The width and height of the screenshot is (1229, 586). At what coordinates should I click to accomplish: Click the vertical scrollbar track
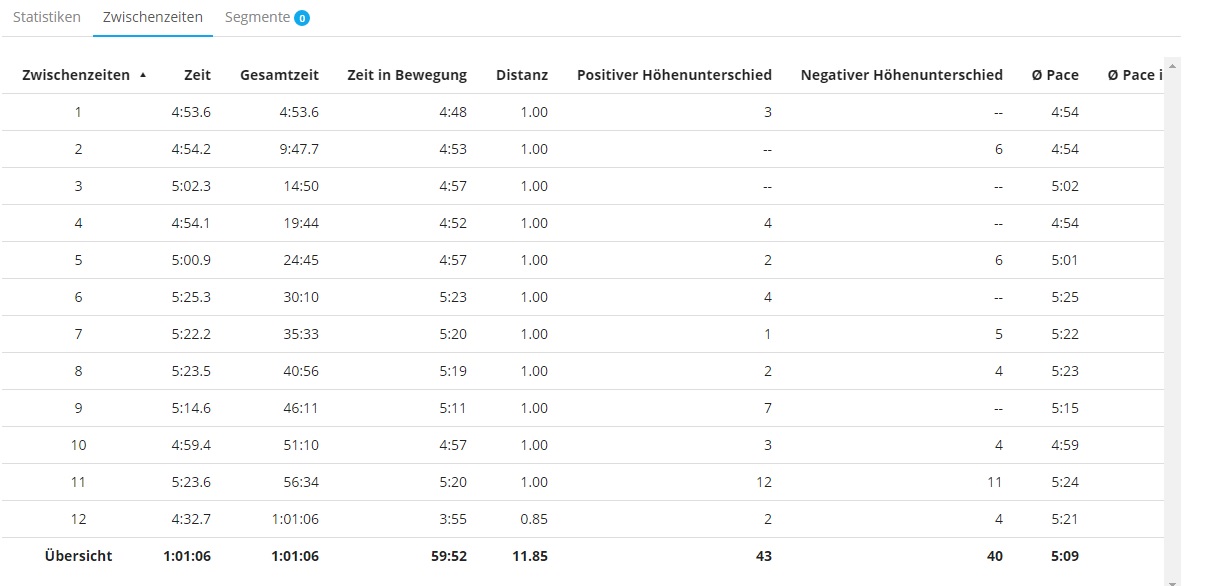pos(1172,320)
